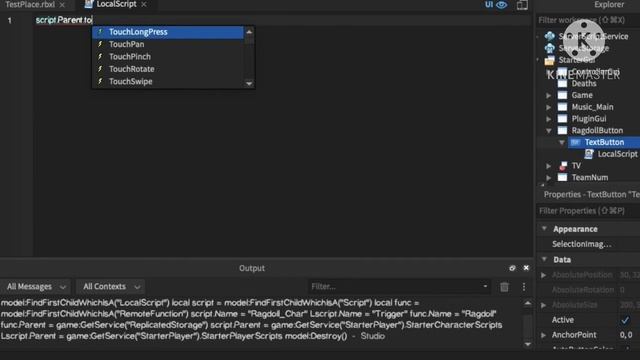Image resolution: width=640 pixels, height=360 pixels.
Task: Expand the Game folder in Explorer
Action: [549, 95]
